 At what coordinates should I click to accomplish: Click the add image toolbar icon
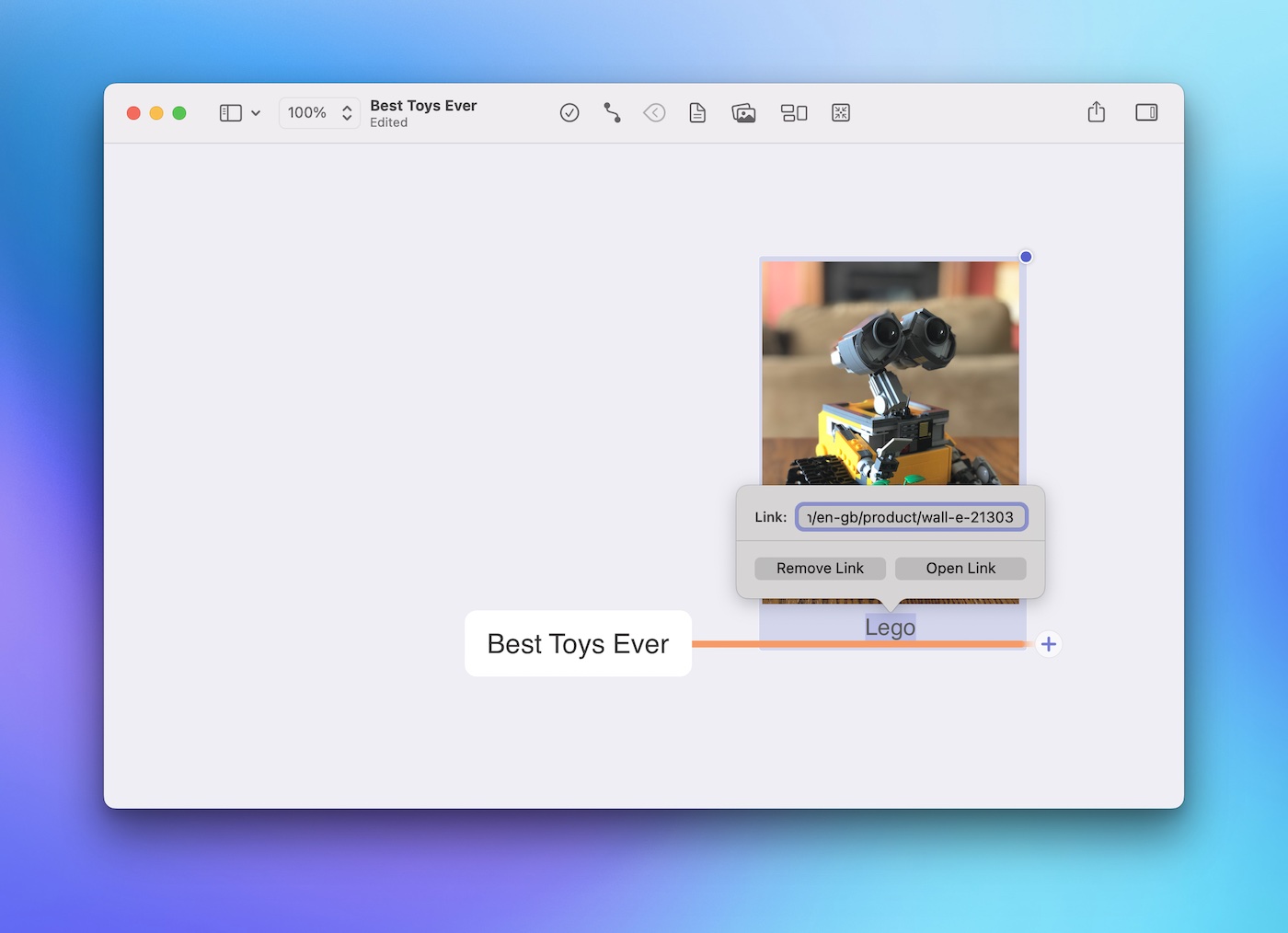(x=743, y=113)
